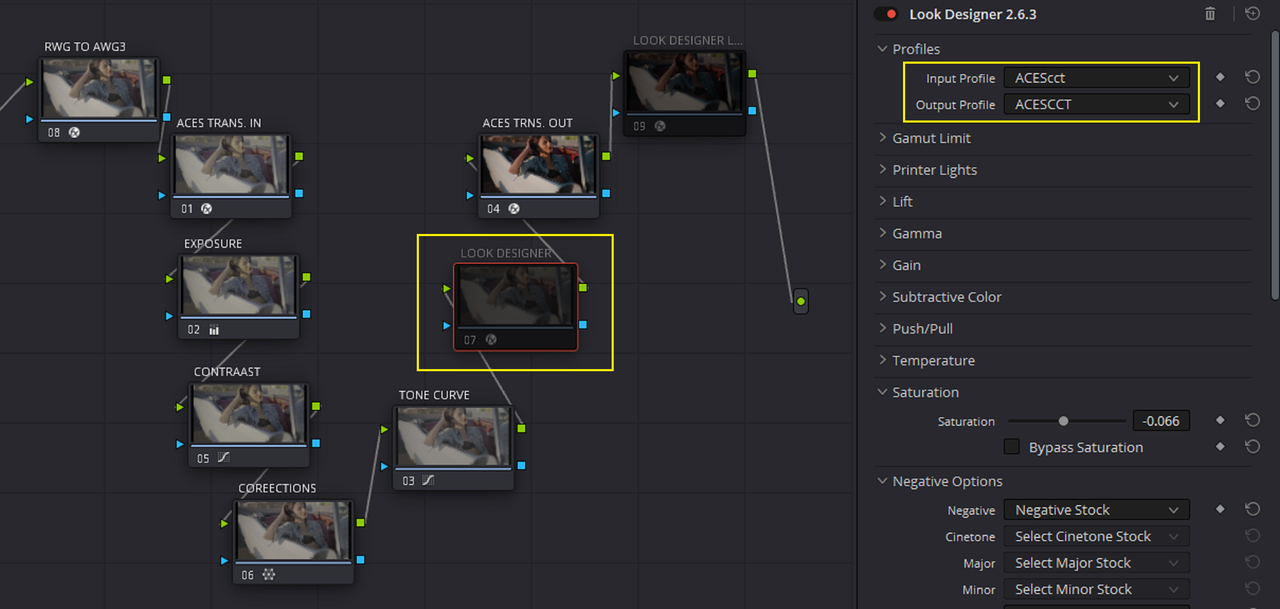Reset the Output Profile setting
Image resolution: width=1280 pixels, height=609 pixels.
(x=1252, y=103)
